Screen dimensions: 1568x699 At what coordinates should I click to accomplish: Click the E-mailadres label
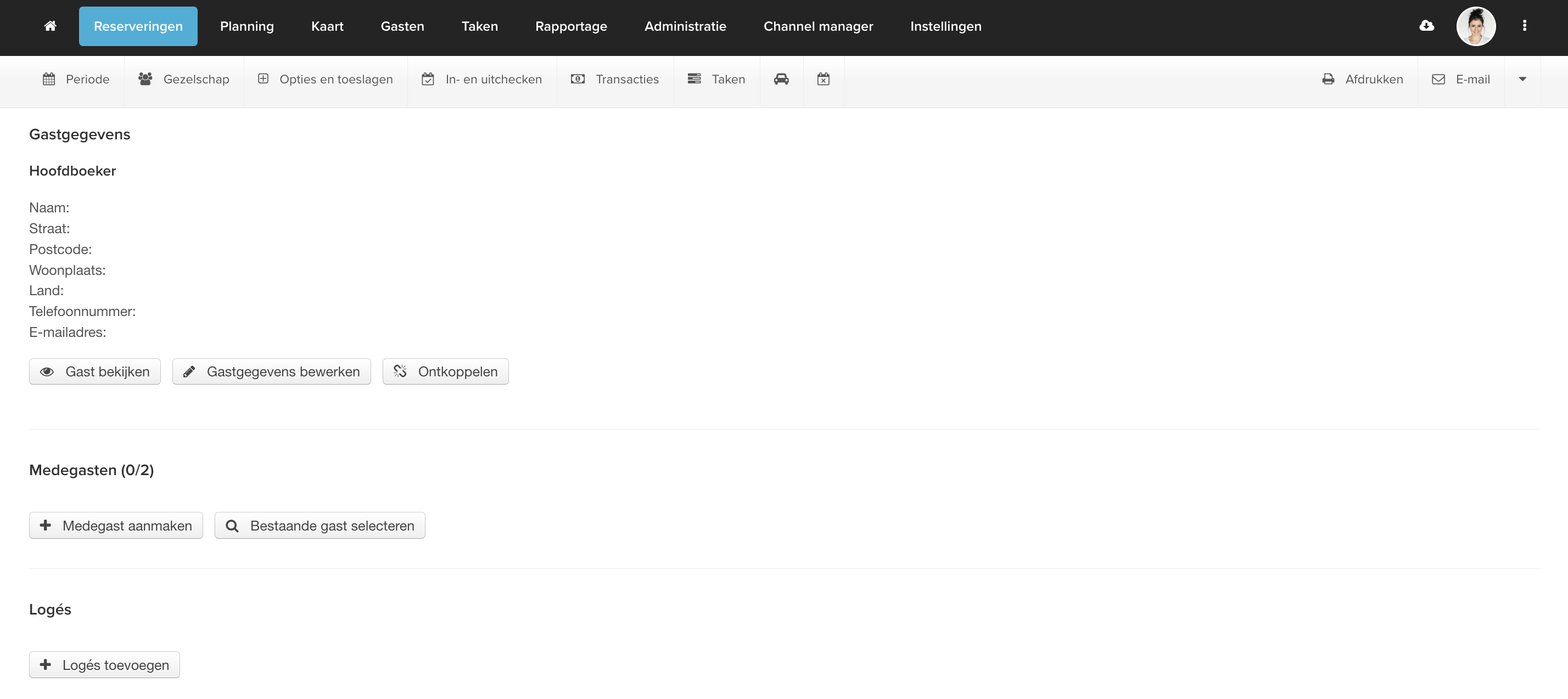(68, 332)
